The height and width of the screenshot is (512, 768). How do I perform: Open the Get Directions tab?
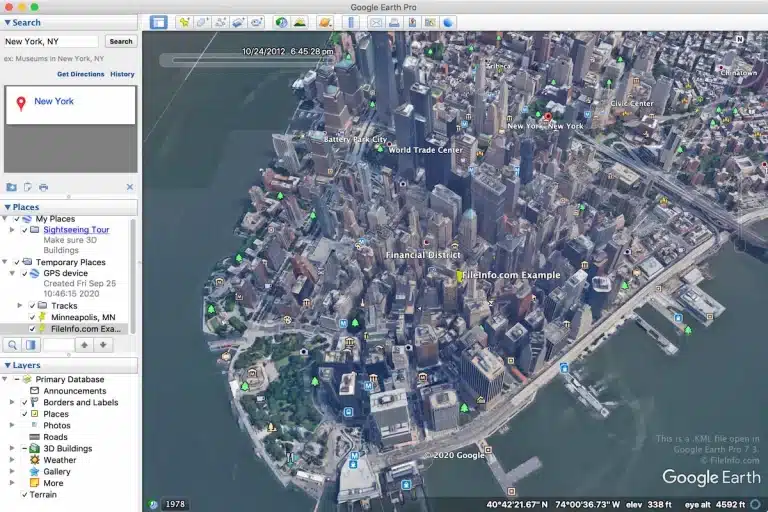(x=80, y=74)
